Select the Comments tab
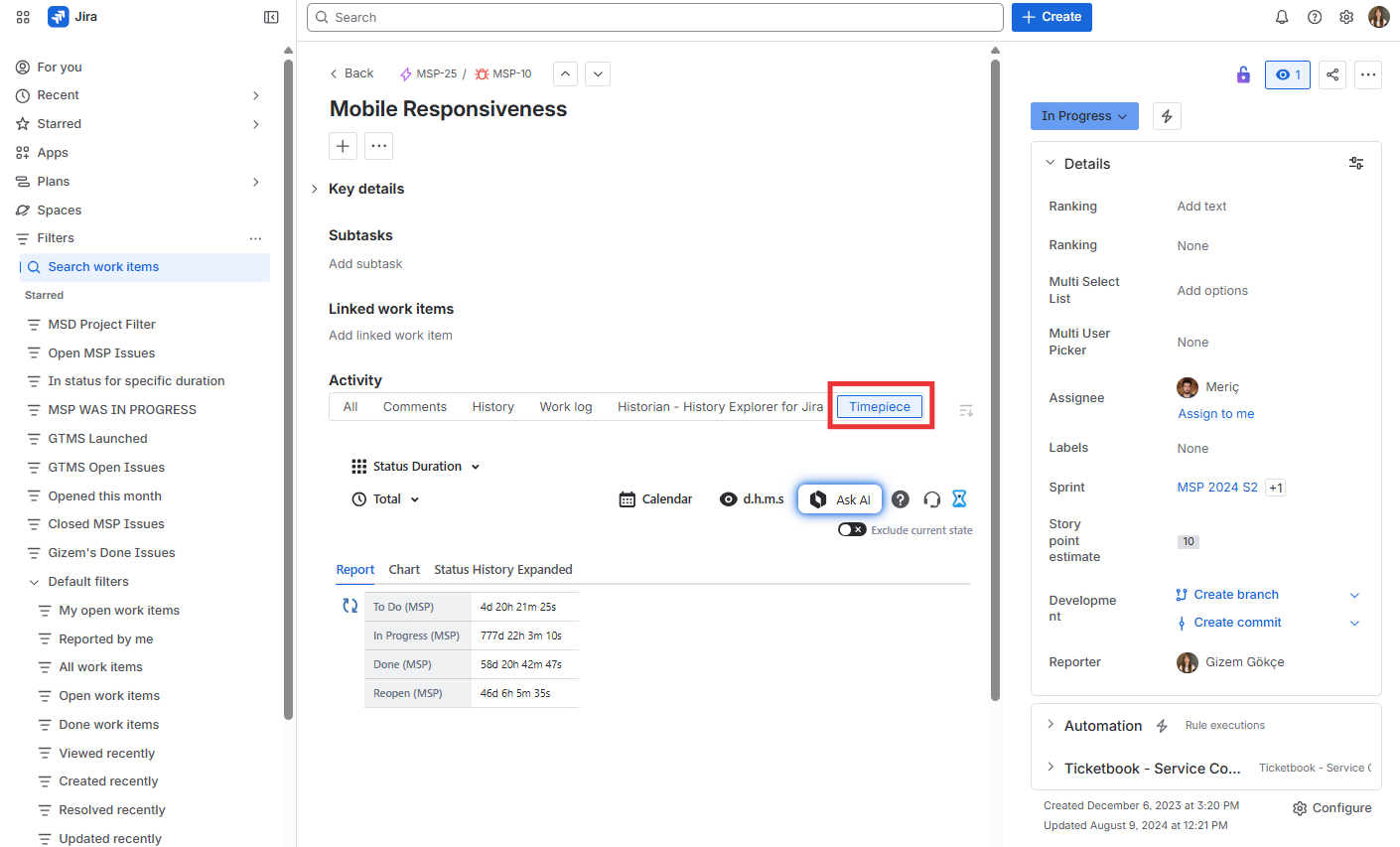Image resolution: width=1400 pixels, height=847 pixels. (x=415, y=407)
